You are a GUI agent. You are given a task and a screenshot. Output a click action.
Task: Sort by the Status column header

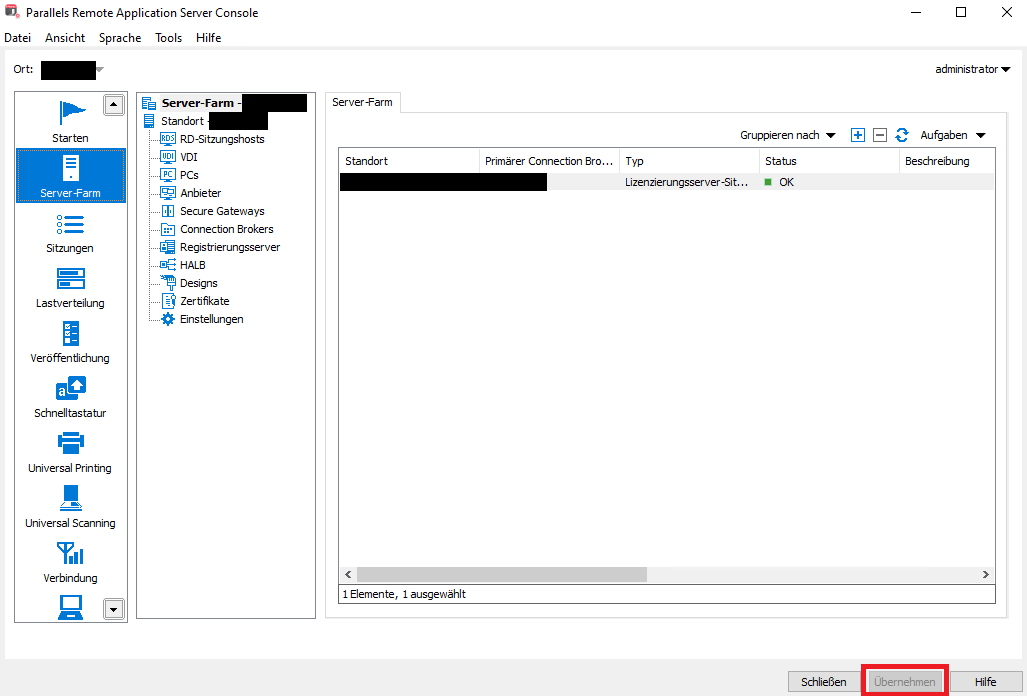[x=830, y=161]
